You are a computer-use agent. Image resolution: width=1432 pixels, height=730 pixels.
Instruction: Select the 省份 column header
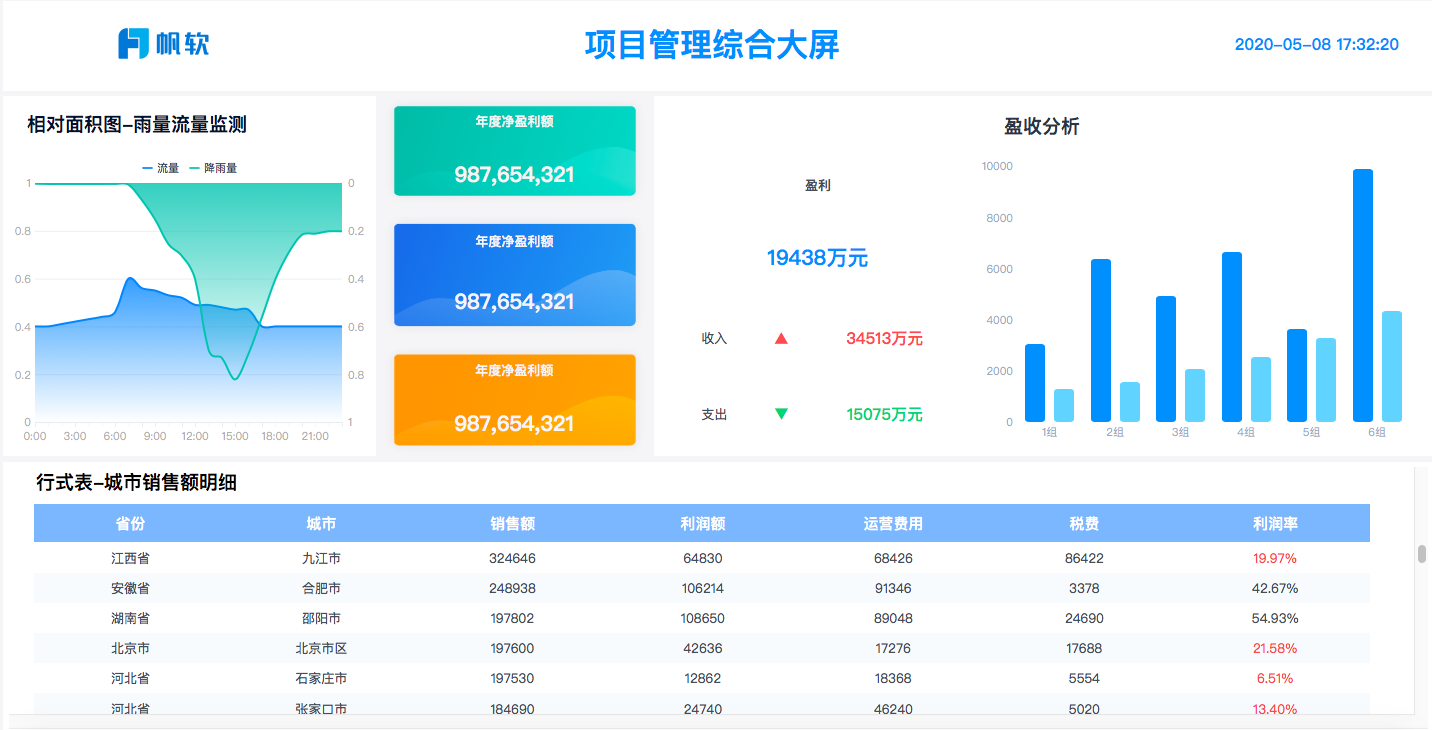130,523
